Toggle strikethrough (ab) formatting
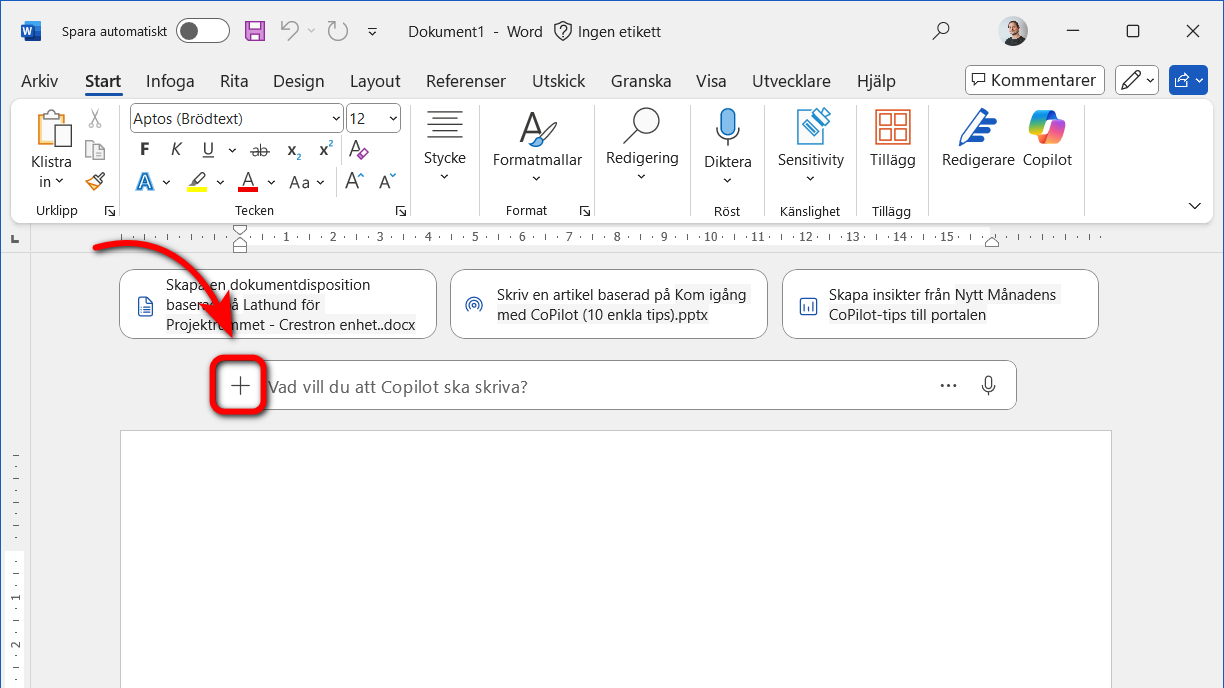The width and height of the screenshot is (1224, 688). coord(260,150)
